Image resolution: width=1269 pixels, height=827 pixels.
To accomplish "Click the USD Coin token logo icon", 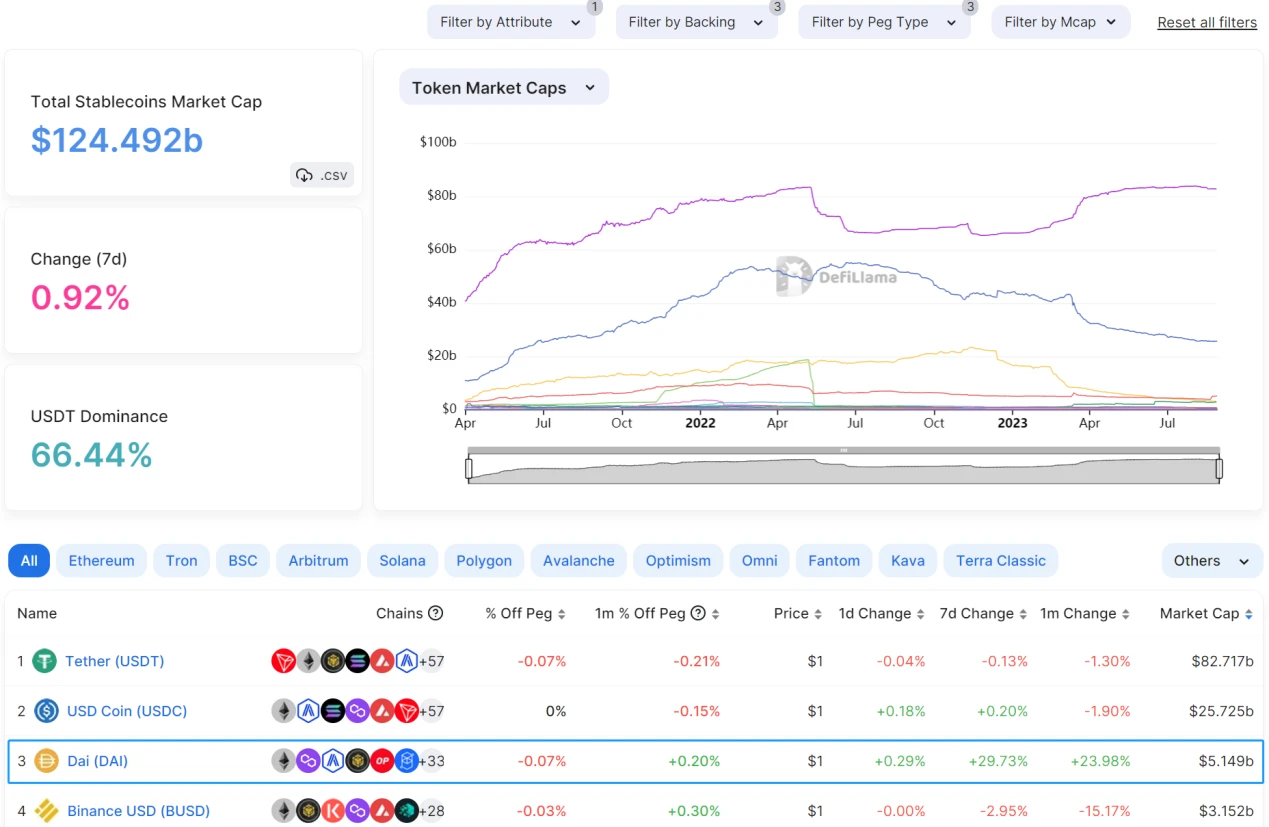I will [46, 711].
